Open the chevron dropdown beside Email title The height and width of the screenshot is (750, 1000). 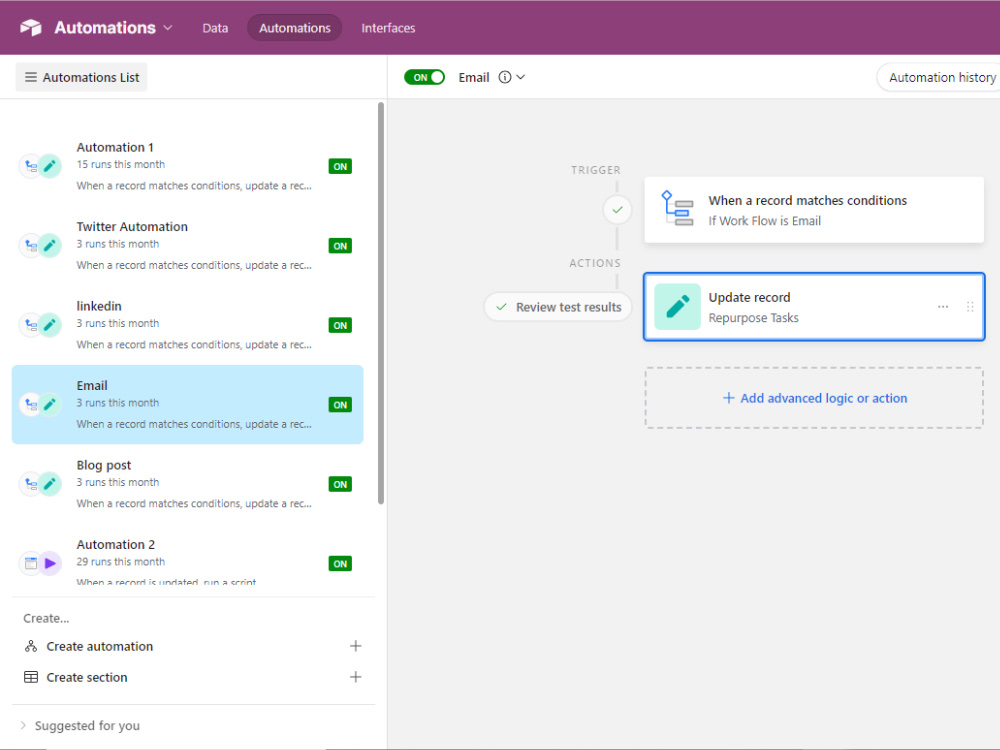[520, 77]
